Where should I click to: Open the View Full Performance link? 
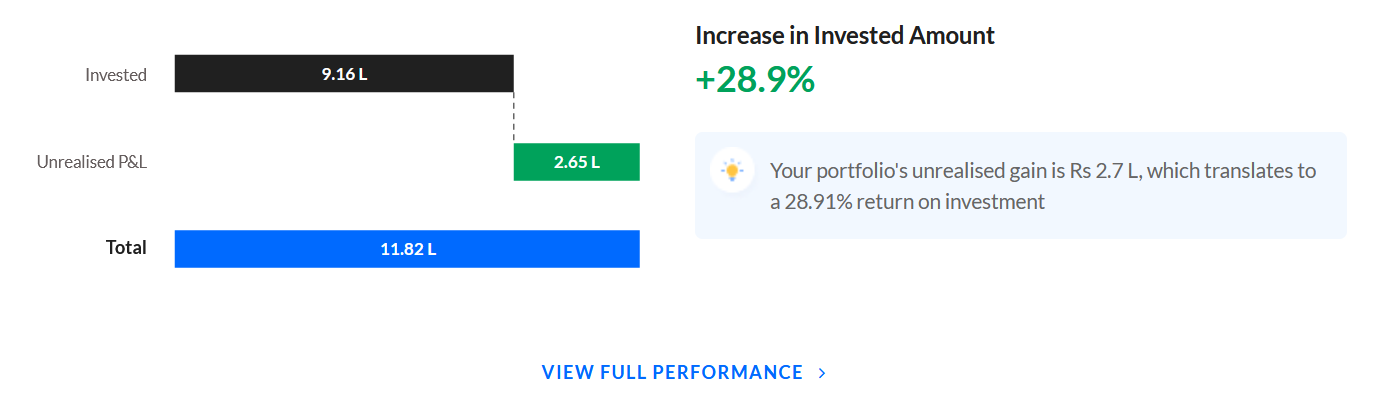pos(684,372)
